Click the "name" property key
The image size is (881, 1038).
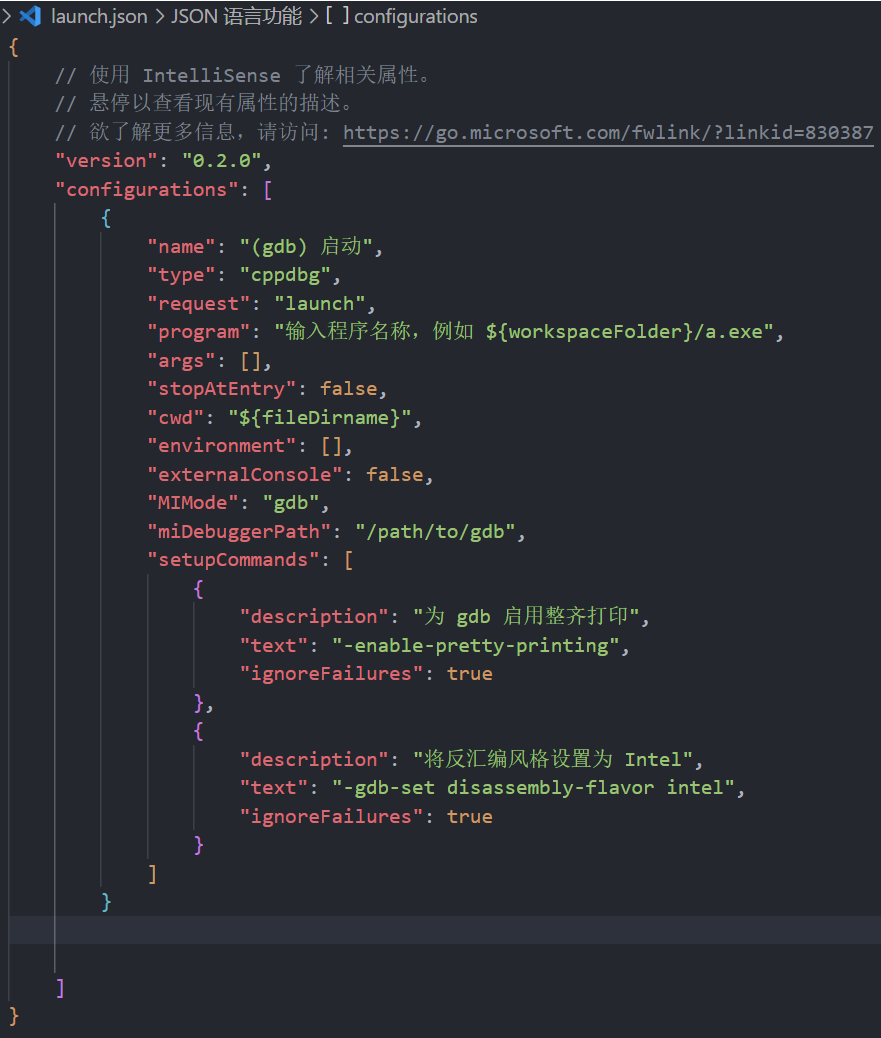coord(181,247)
